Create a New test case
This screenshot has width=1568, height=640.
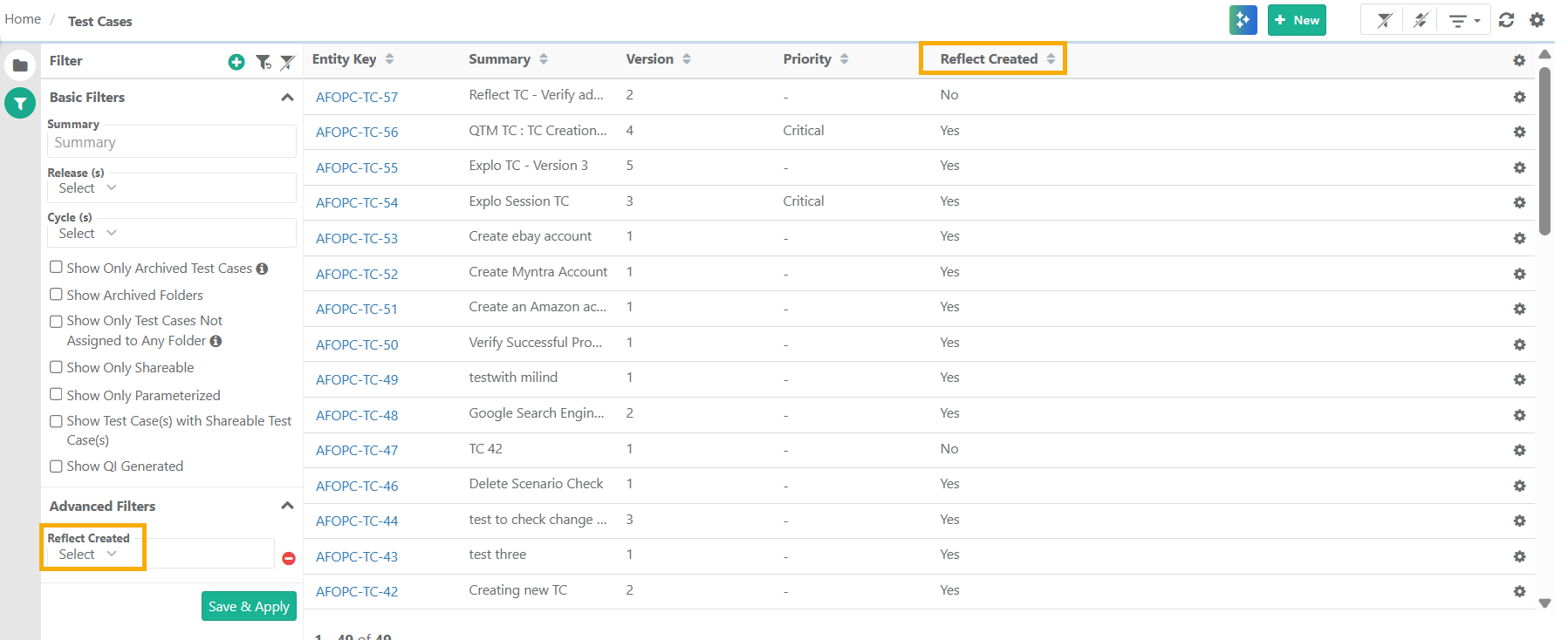(x=1297, y=20)
